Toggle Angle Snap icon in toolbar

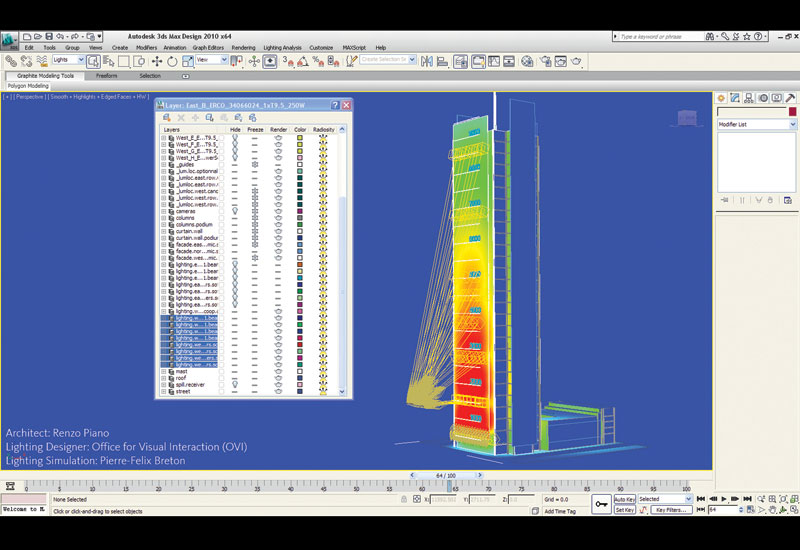click(x=303, y=62)
